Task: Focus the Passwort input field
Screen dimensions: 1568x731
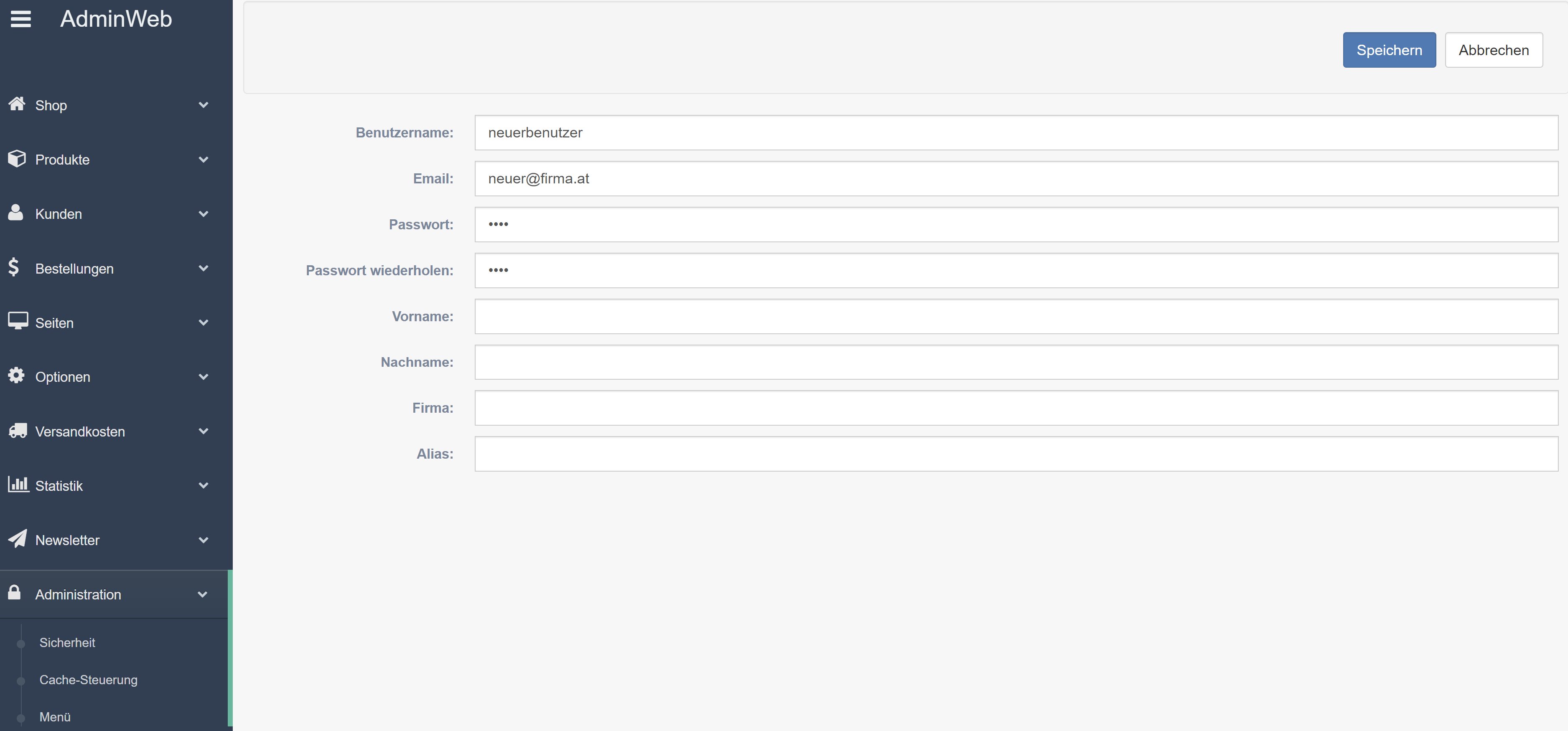Action: 1016,225
